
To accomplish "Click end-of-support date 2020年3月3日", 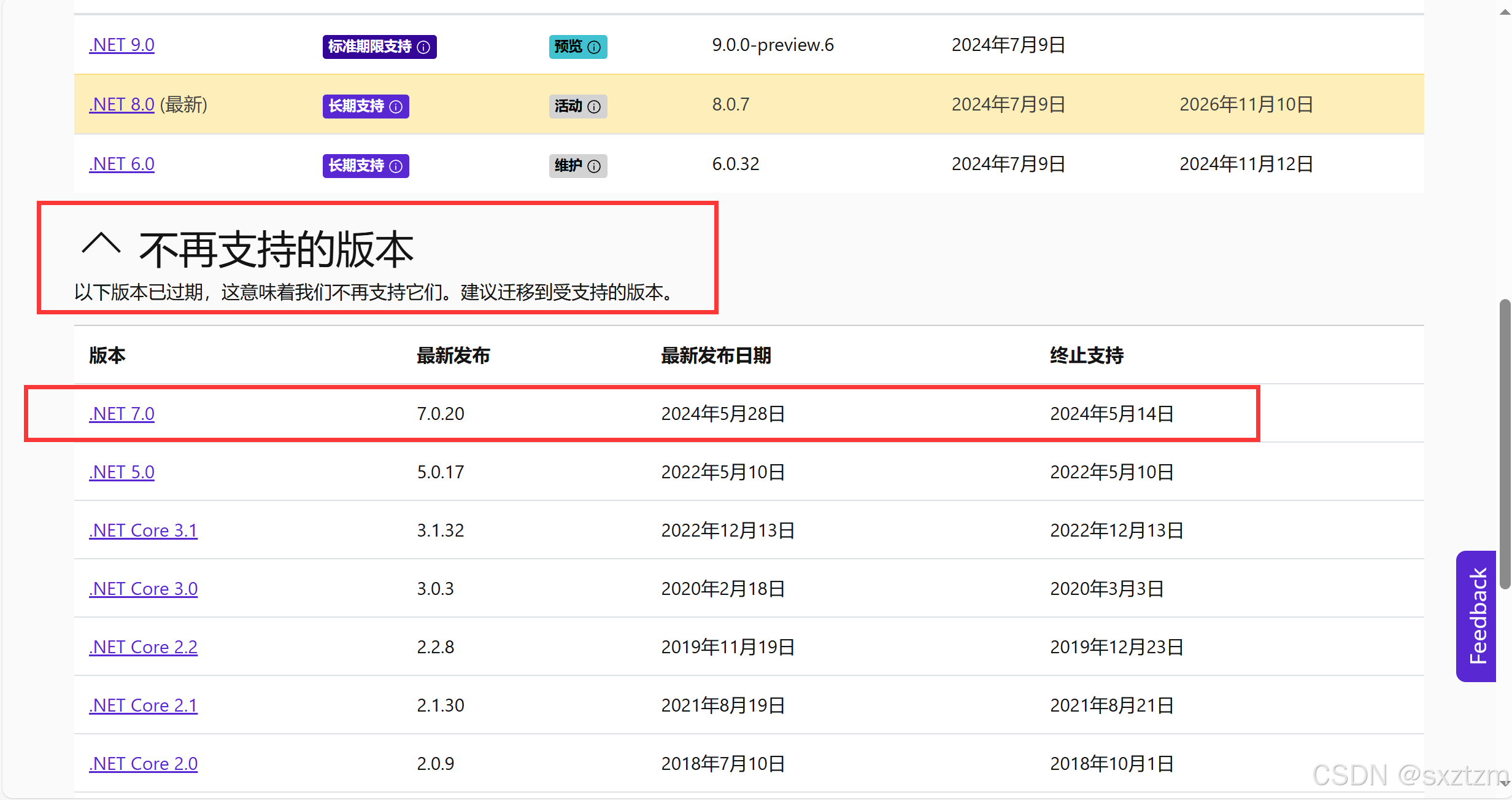I will point(1107,589).
